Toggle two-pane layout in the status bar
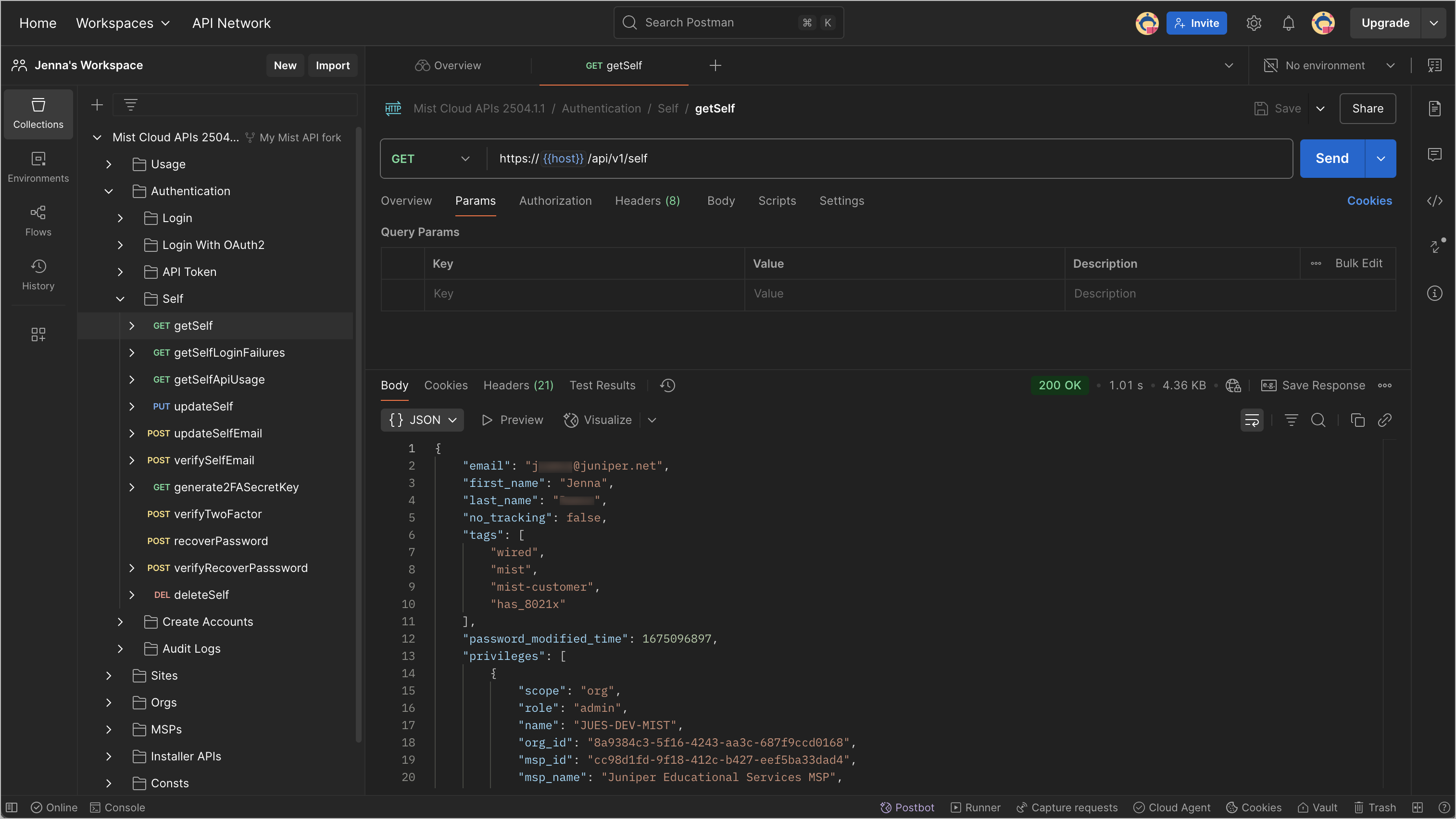The width and height of the screenshot is (1456, 819). [x=1417, y=807]
